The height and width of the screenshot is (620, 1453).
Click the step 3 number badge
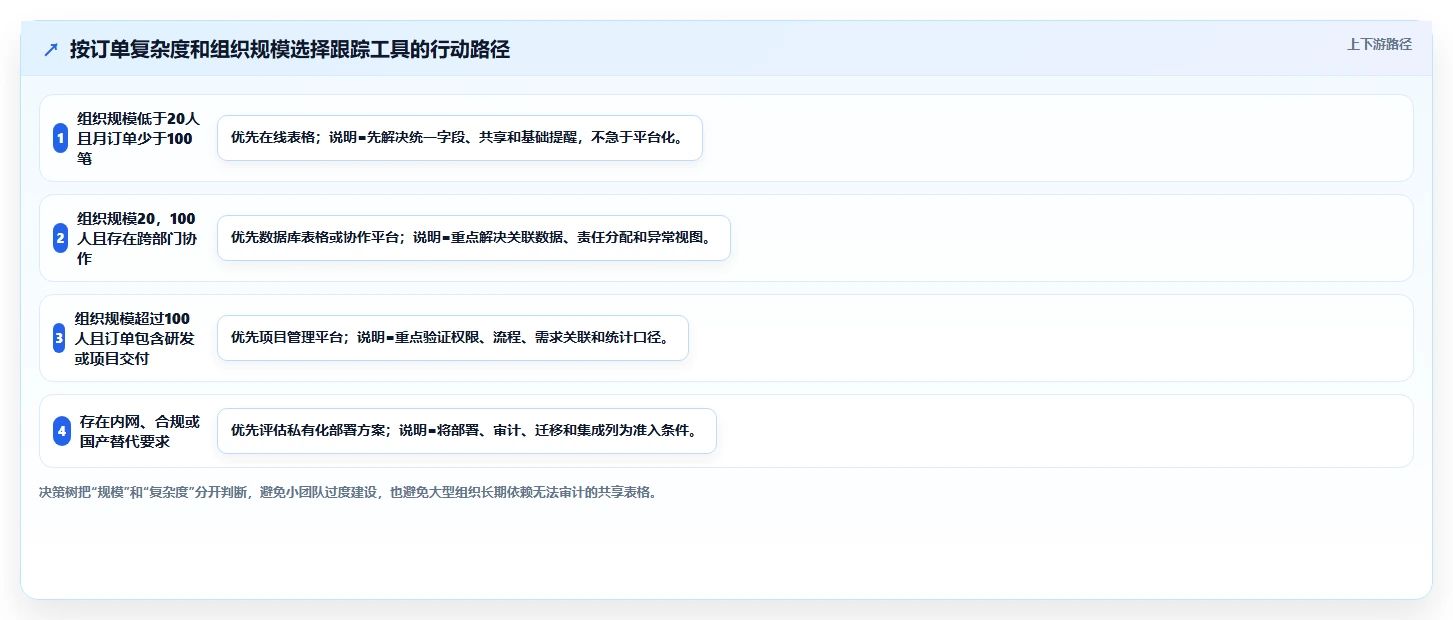coord(59,338)
